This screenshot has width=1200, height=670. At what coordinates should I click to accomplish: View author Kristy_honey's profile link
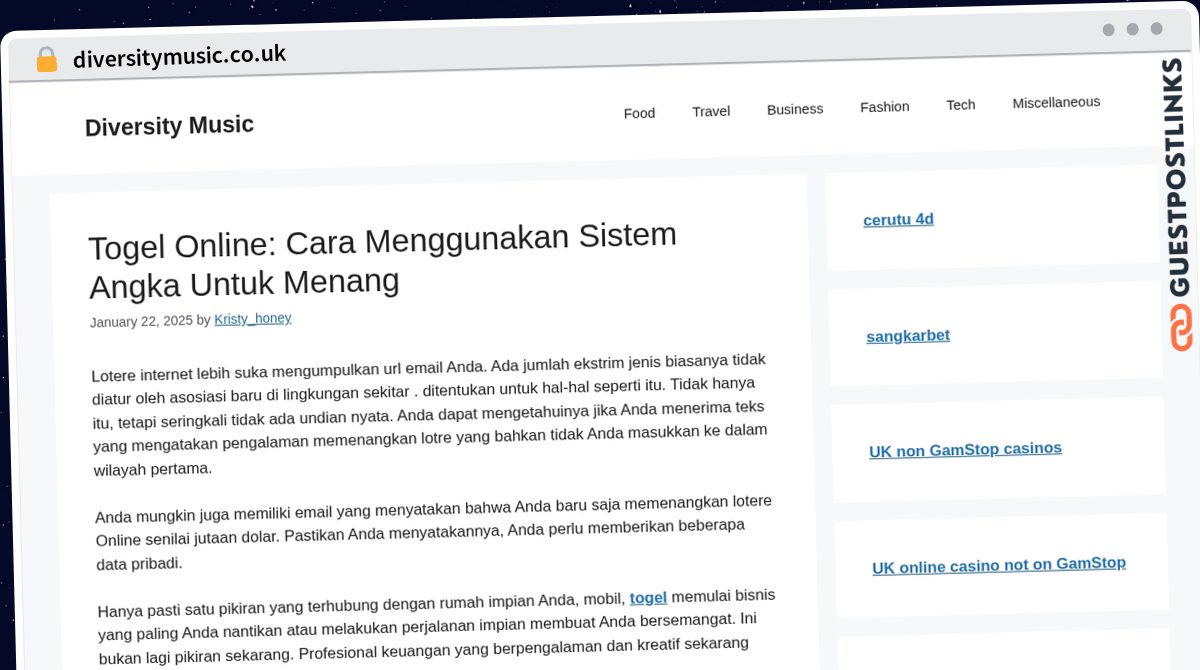click(x=253, y=319)
